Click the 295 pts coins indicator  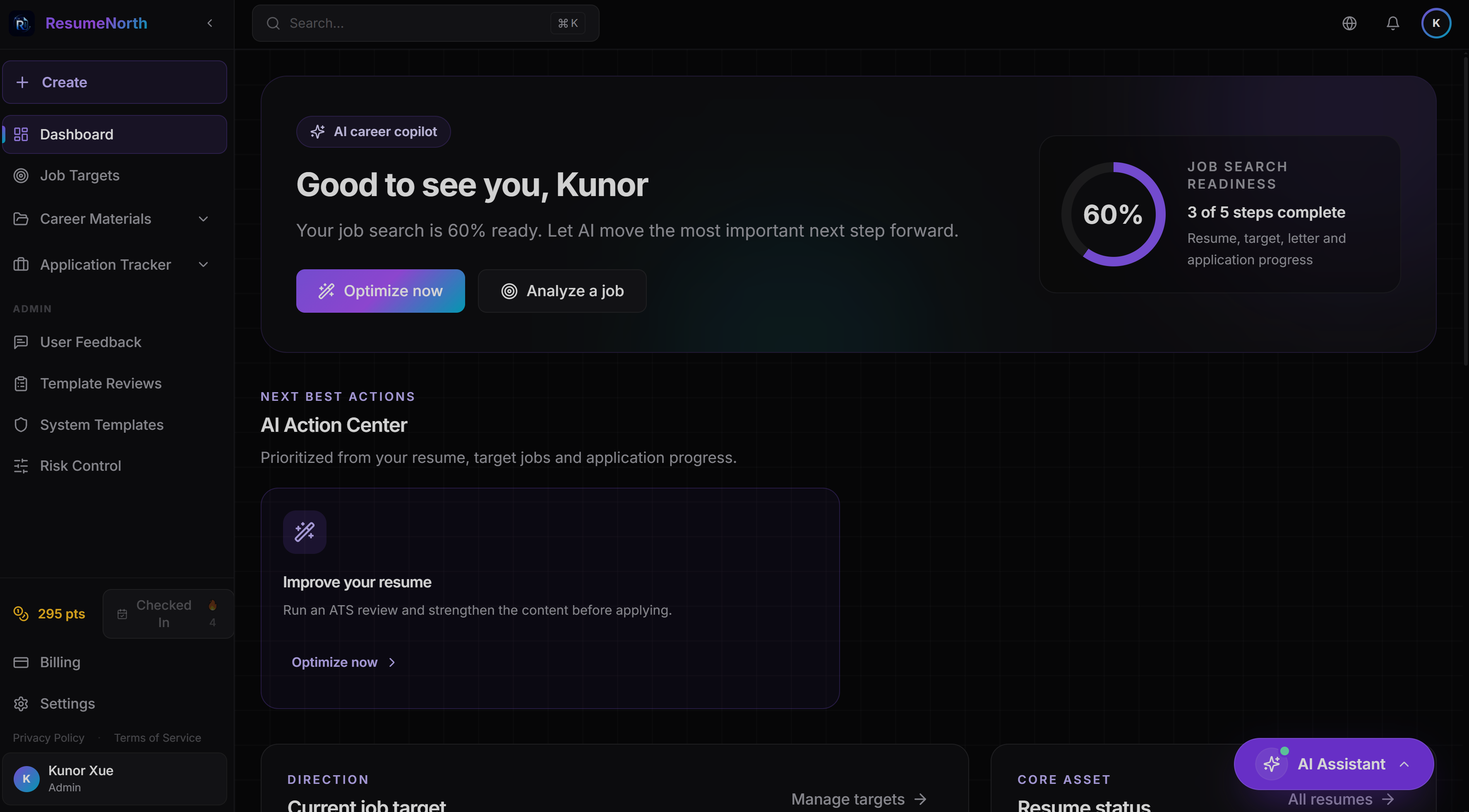(50, 613)
